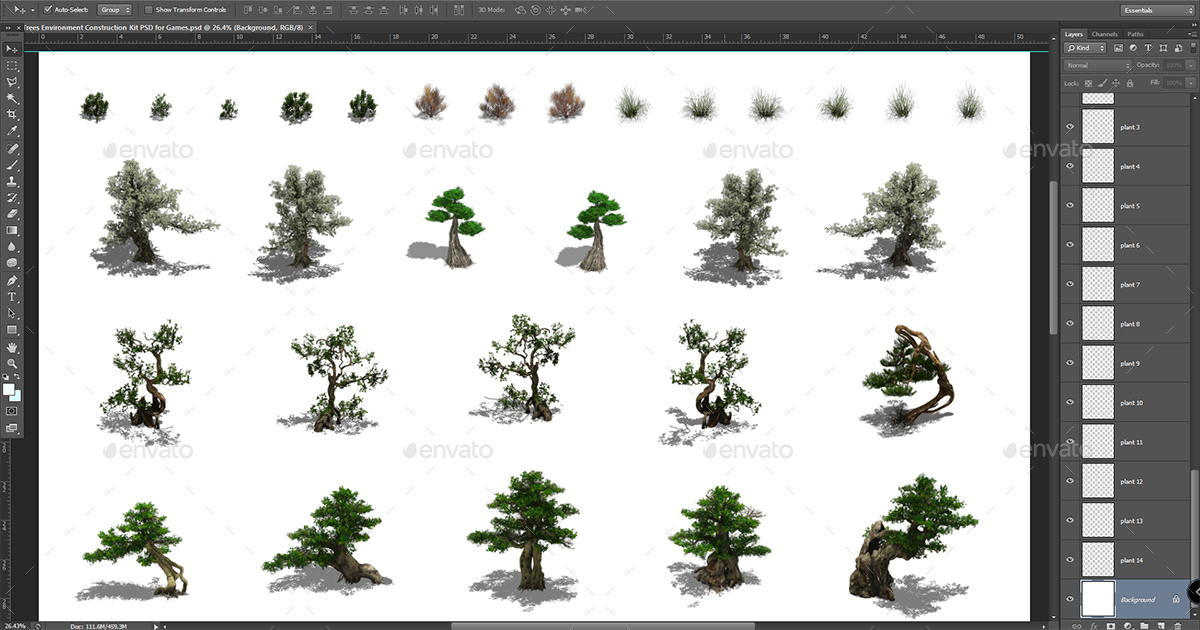Select the Clone Stamp tool

11,181
